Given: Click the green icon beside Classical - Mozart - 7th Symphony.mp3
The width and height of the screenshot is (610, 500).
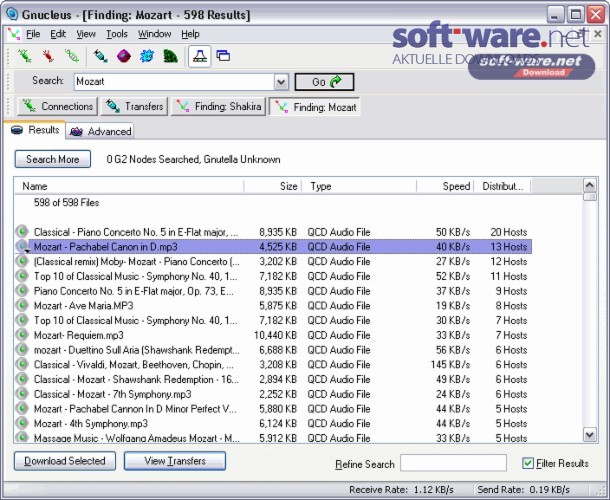Looking at the screenshot, I should 22,393.
